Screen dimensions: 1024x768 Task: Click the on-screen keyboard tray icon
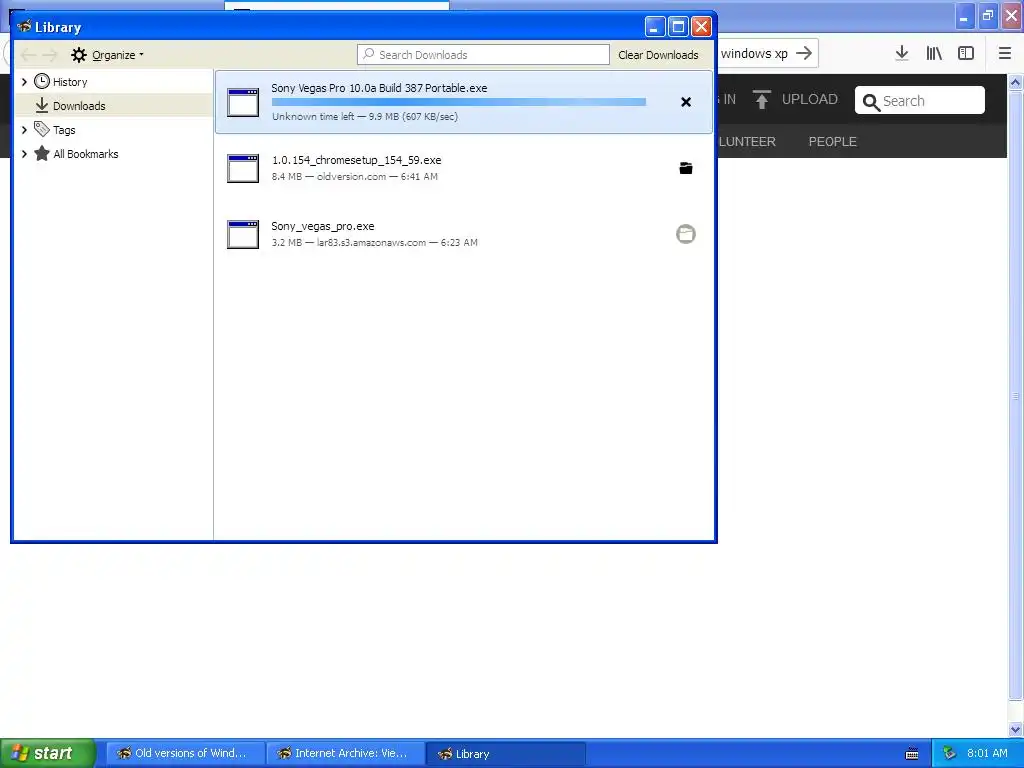(x=912, y=754)
